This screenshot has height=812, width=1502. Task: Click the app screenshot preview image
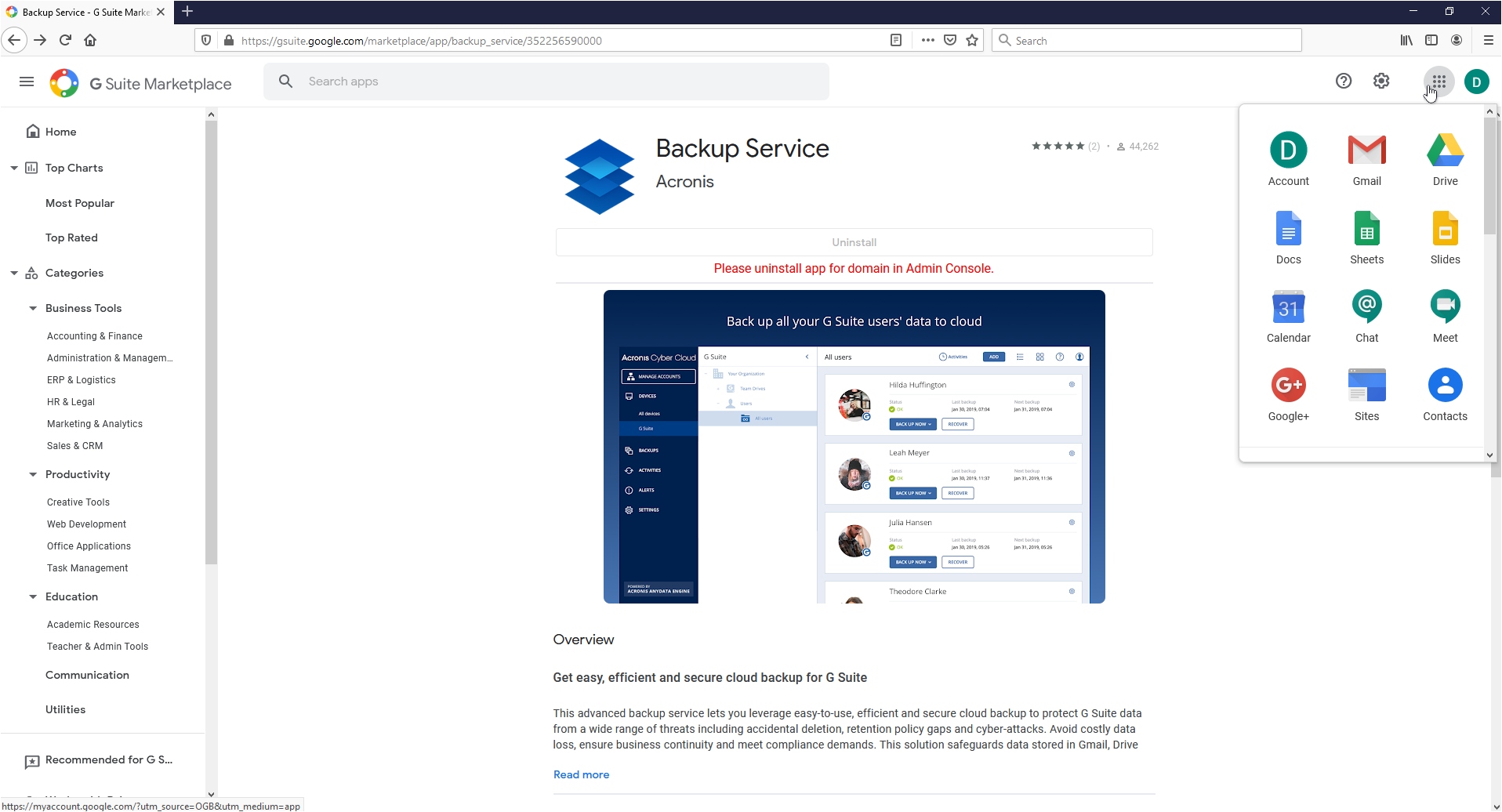coord(854,447)
